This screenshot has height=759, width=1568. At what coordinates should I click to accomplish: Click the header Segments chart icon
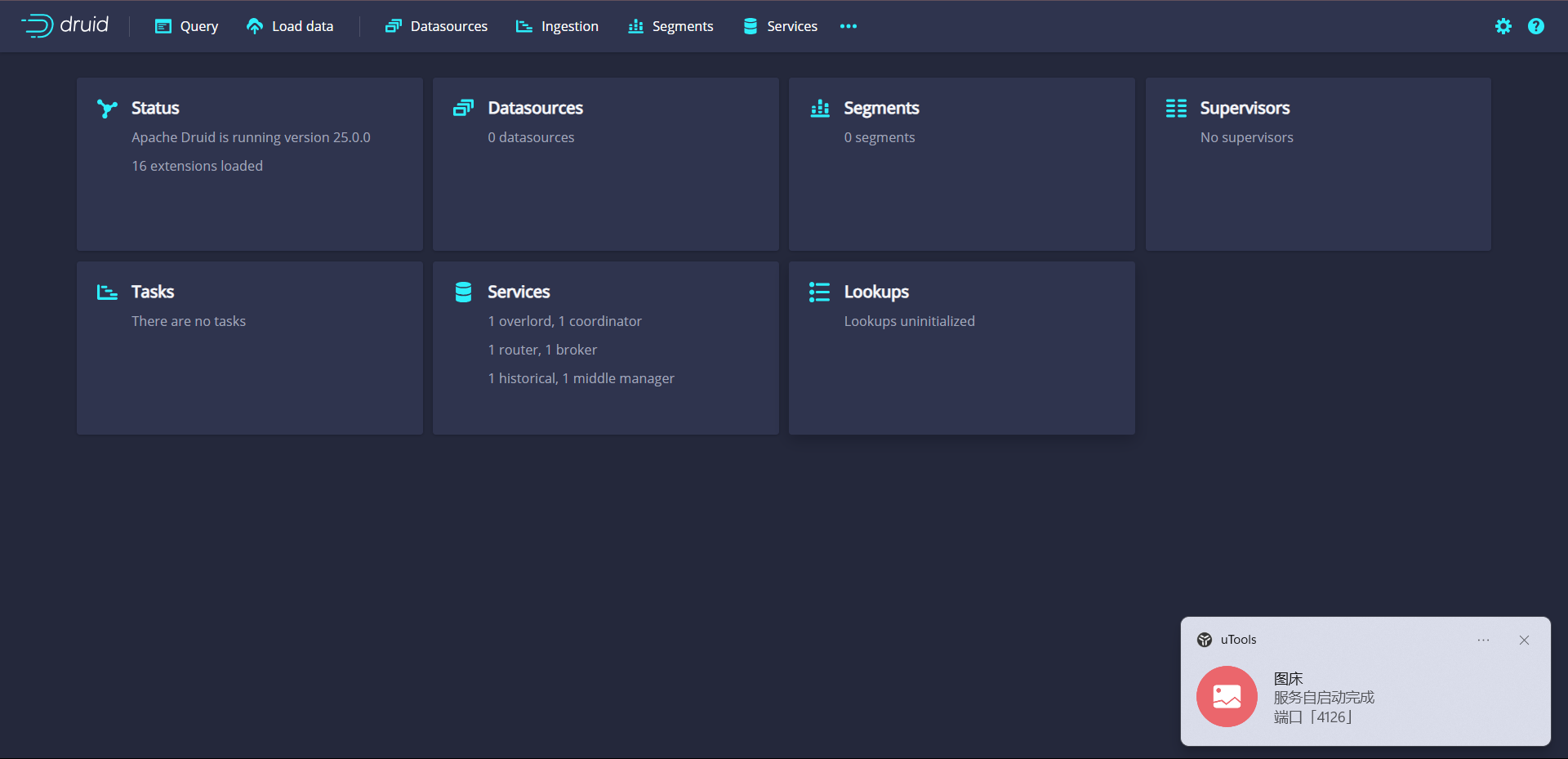pyautogui.click(x=635, y=26)
